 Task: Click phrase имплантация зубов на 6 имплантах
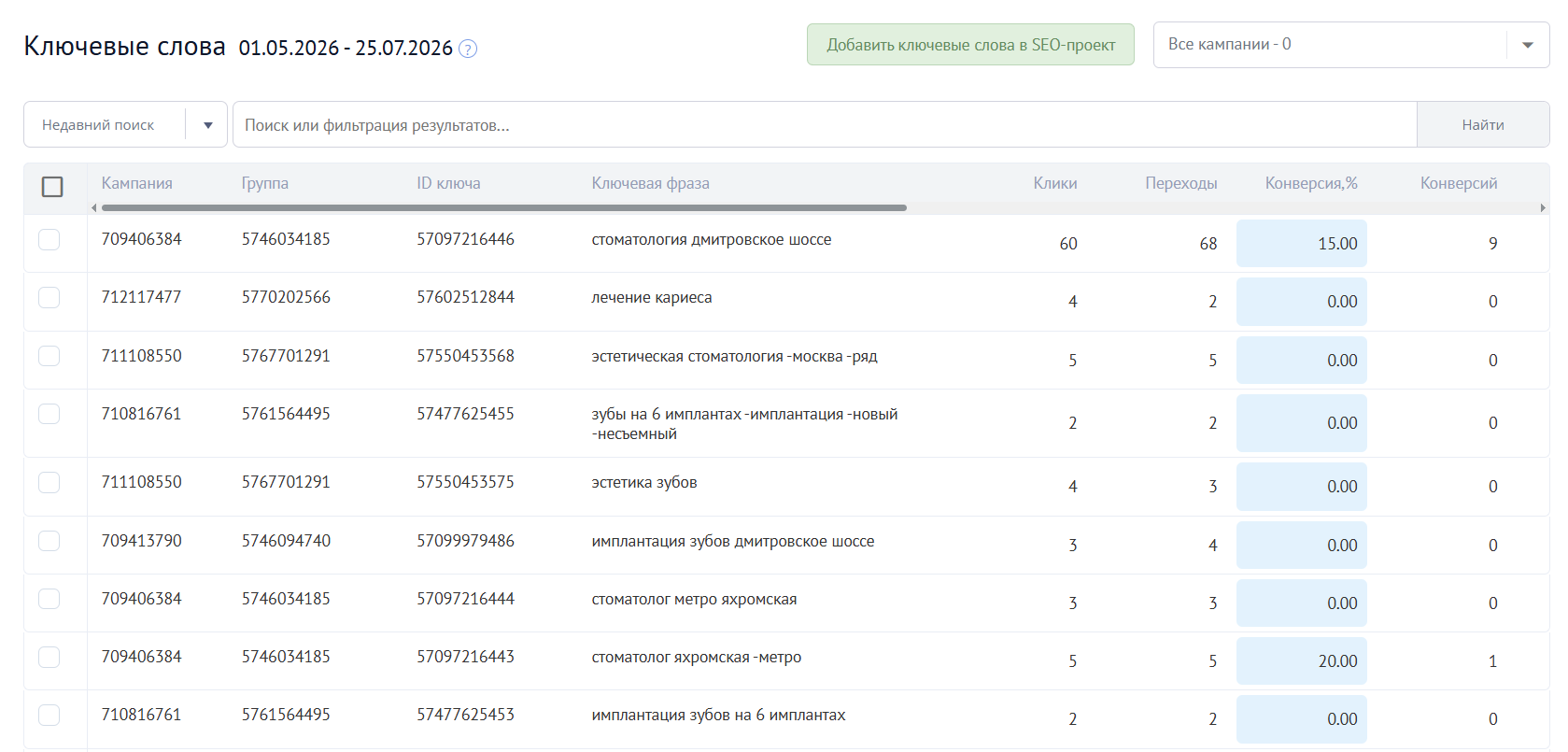(x=718, y=715)
